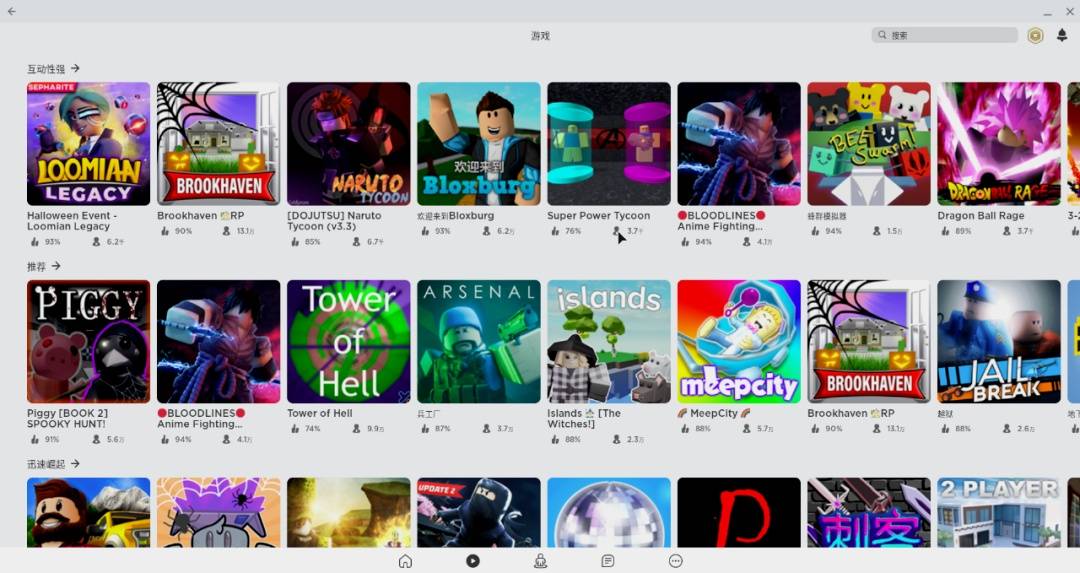The height and width of the screenshot is (573, 1080).
Task: Open the Dragon Ball Rage title link
Action: tap(981, 216)
